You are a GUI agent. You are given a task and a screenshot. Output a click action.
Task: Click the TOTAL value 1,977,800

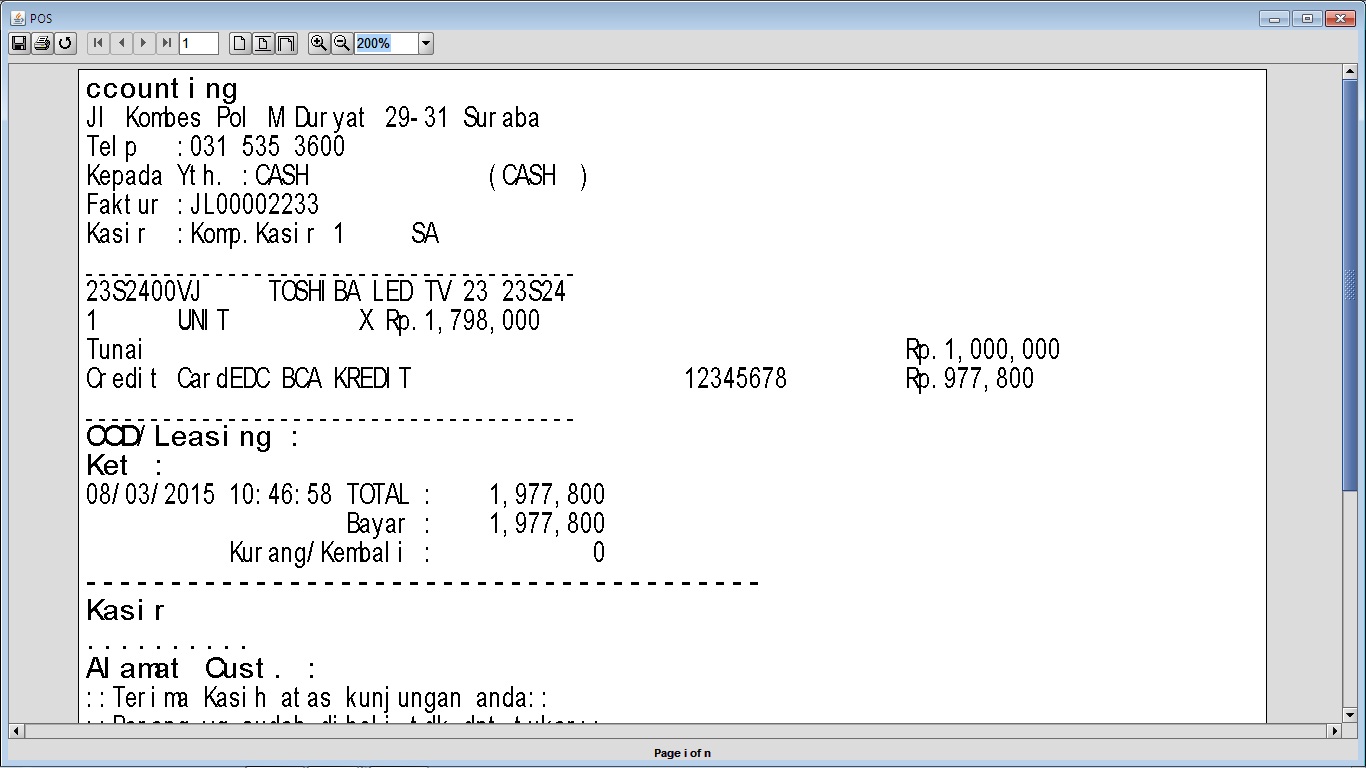(x=547, y=495)
